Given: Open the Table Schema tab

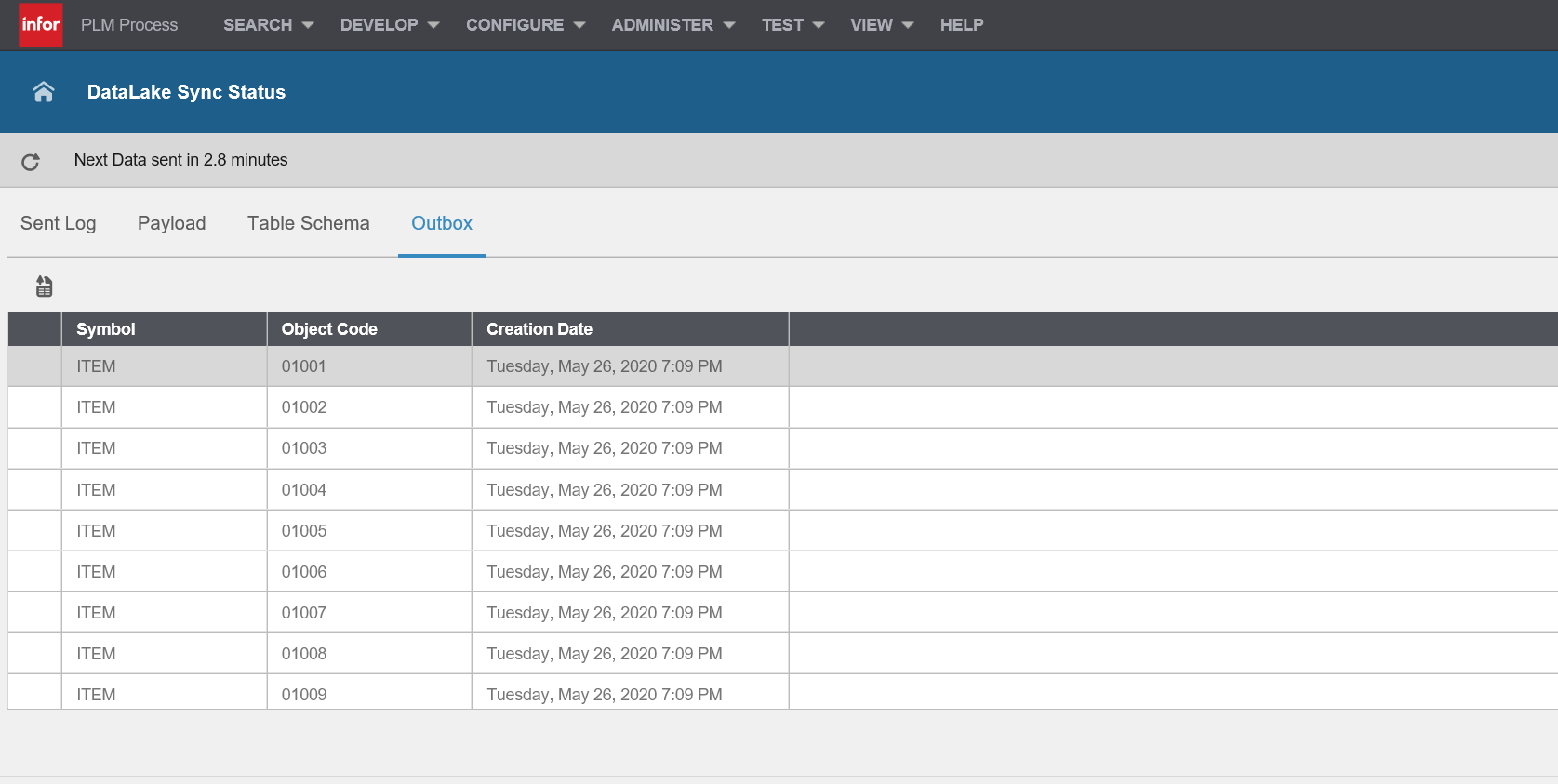Looking at the screenshot, I should [309, 223].
